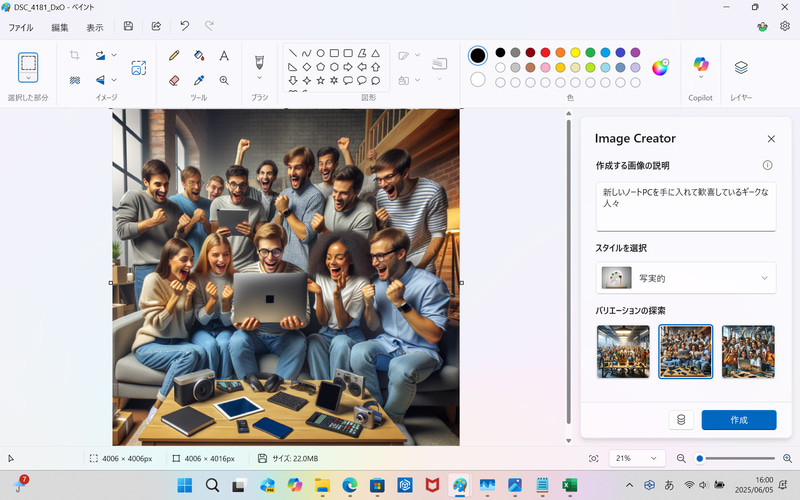Open Windows Start menu
Screen dimensions: 800x500
click(x=185, y=485)
